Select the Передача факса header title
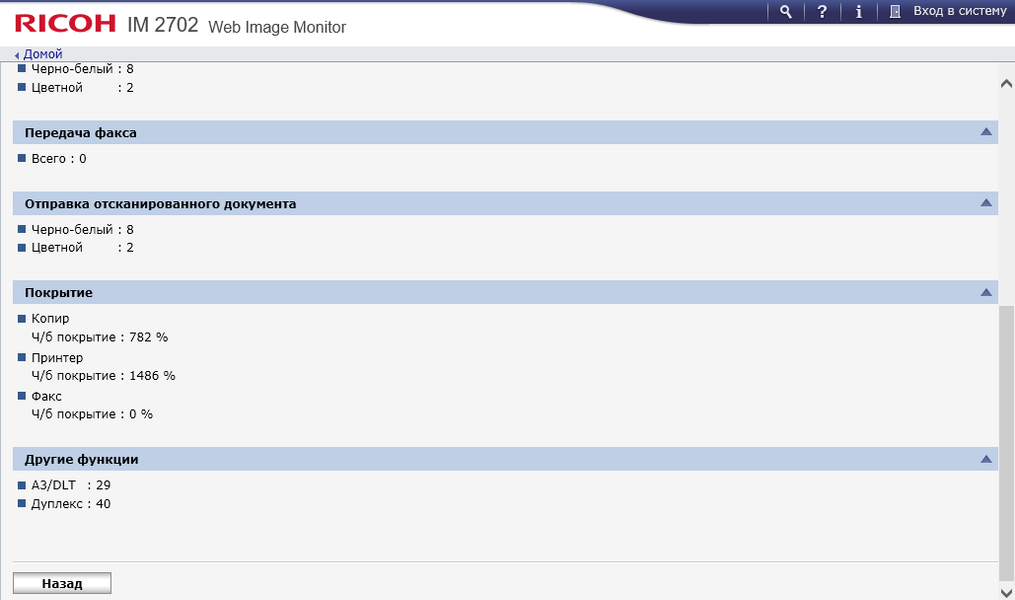 (80, 132)
